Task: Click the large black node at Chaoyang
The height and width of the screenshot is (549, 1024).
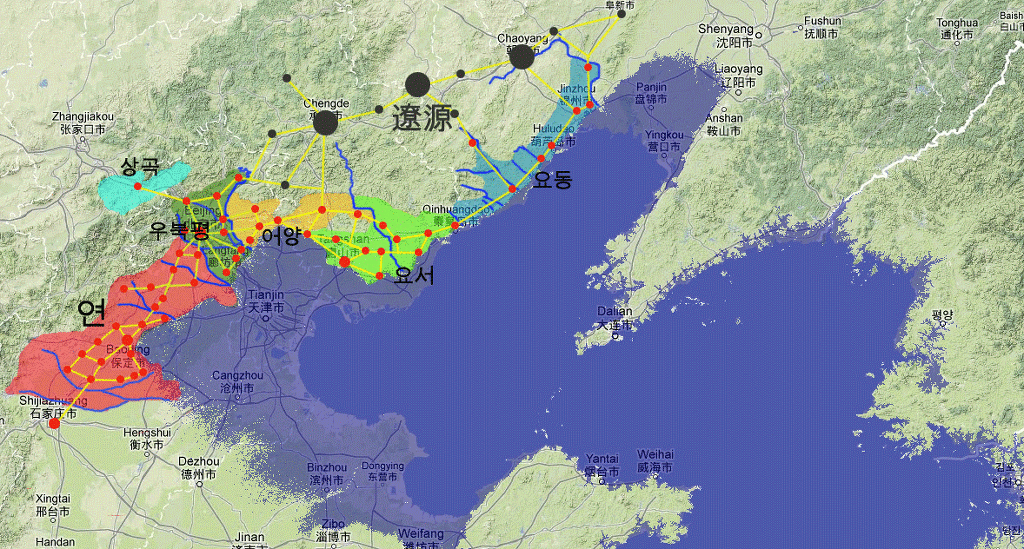Action: (522, 57)
